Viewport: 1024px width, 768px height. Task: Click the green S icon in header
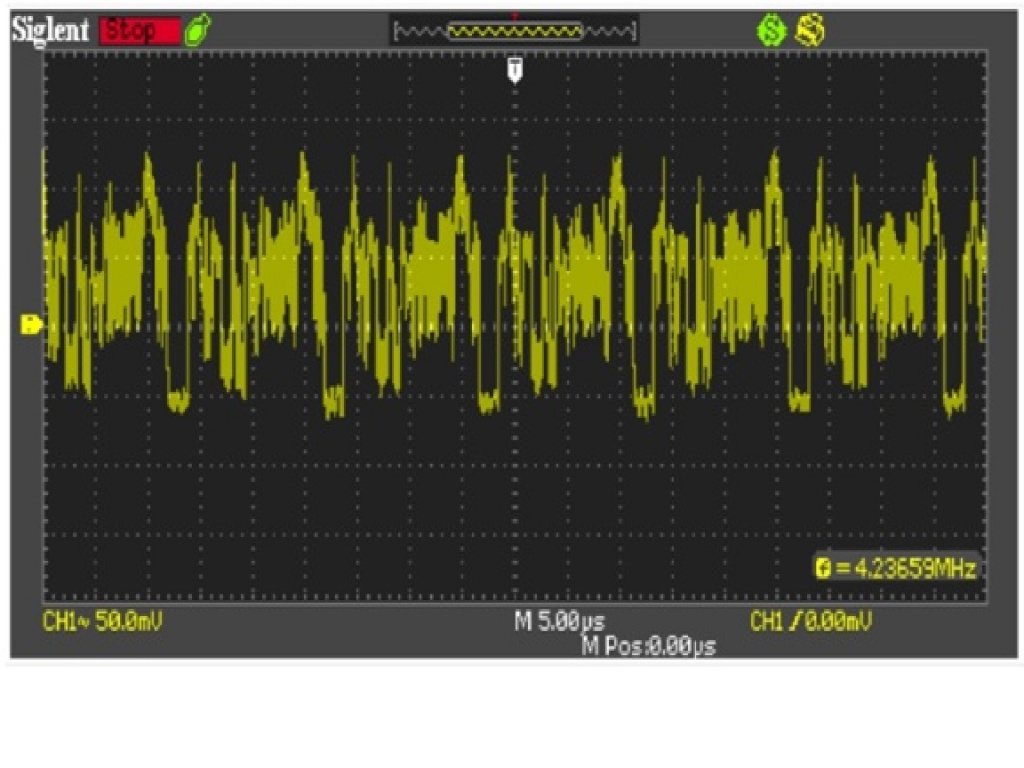[771, 32]
